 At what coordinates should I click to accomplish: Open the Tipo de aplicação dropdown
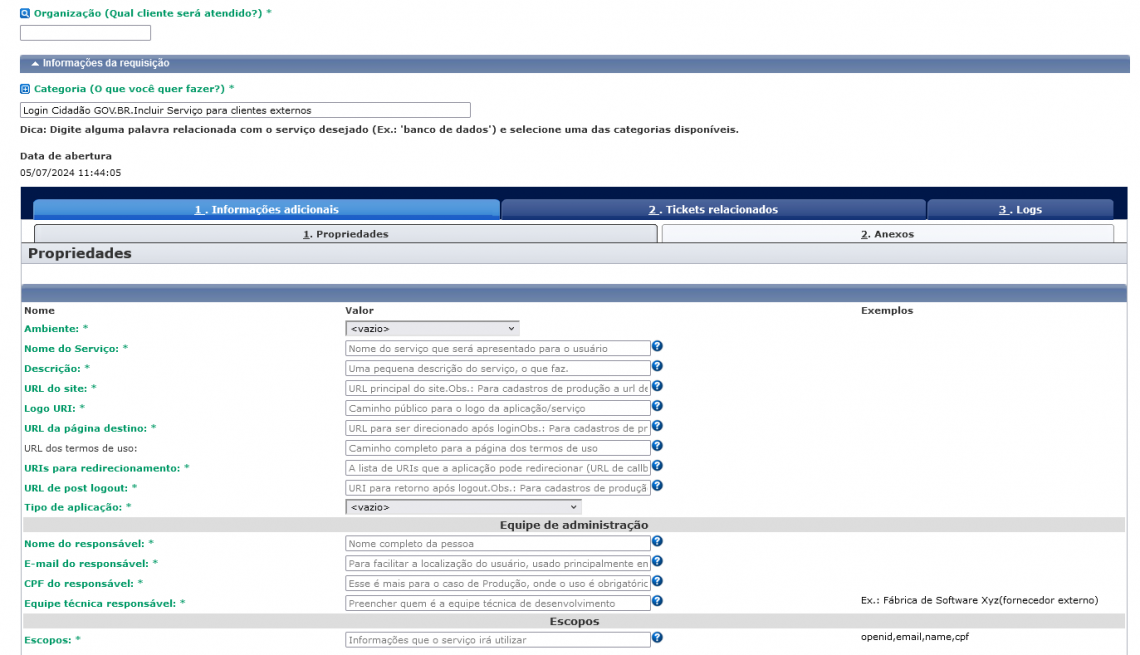(462, 507)
